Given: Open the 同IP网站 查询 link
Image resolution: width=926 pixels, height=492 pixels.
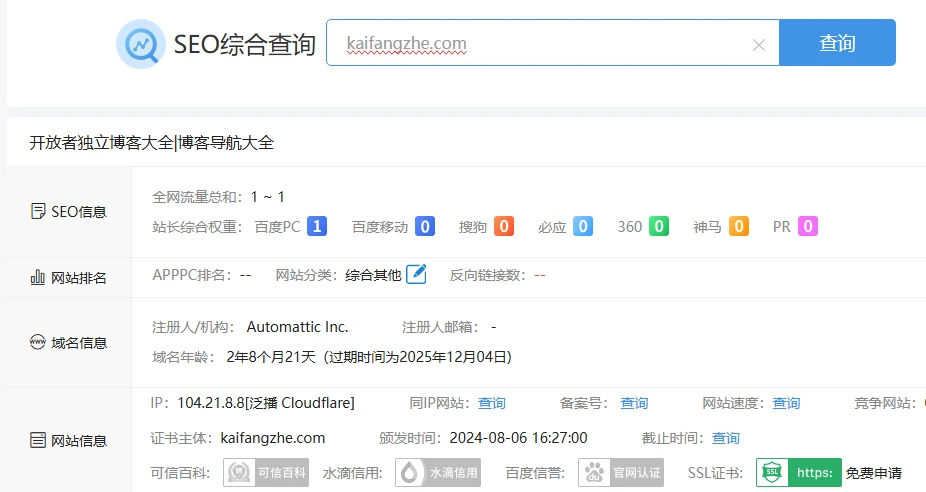Looking at the screenshot, I should pyautogui.click(x=491, y=403).
